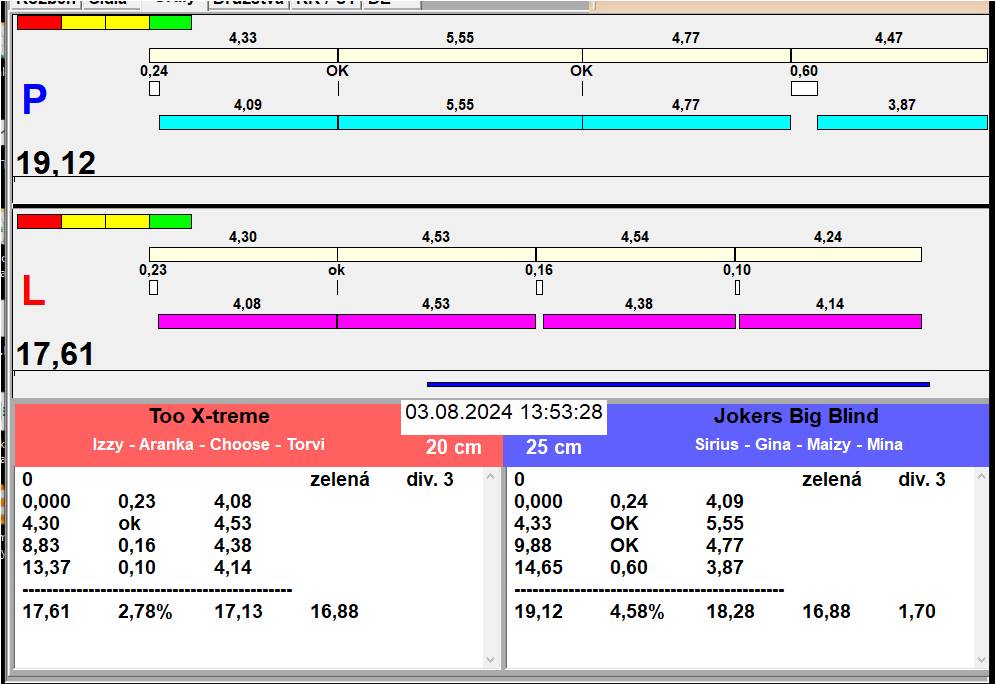Click the marker box under 0,24 in lane P
Viewport: 995px width, 684px height.
(x=154, y=88)
